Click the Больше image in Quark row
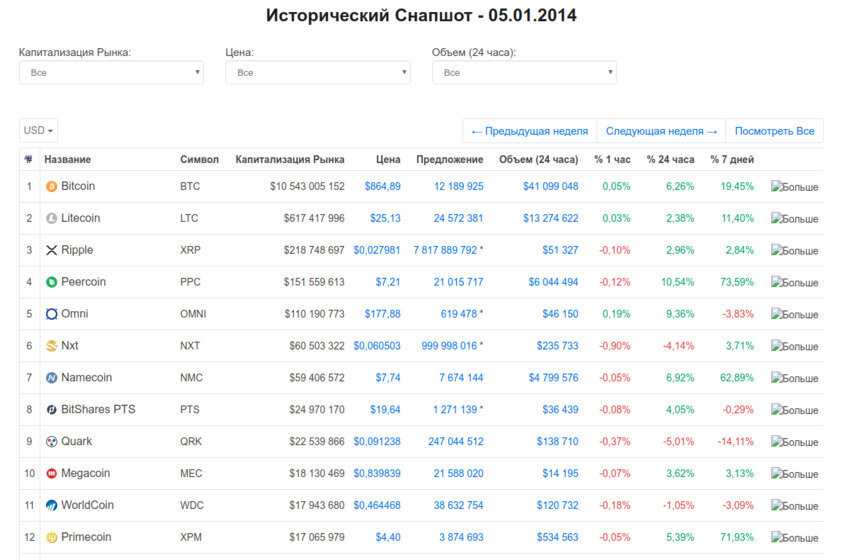Image resolution: width=850 pixels, height=560 pixels. pyautogui.click(x=795, y=442)
